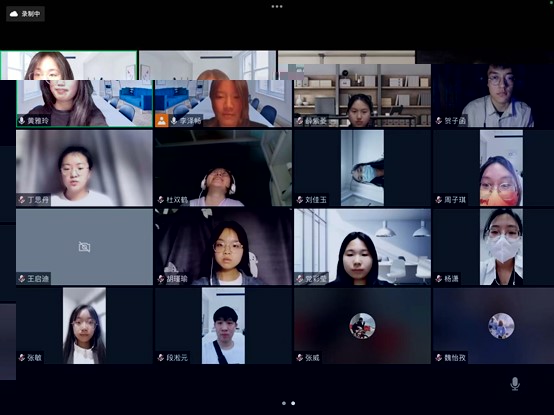Viewport: 554px width, 415px height.
Task: Click the microphone icon next to 黄雅玲
Action: (22, 121)
